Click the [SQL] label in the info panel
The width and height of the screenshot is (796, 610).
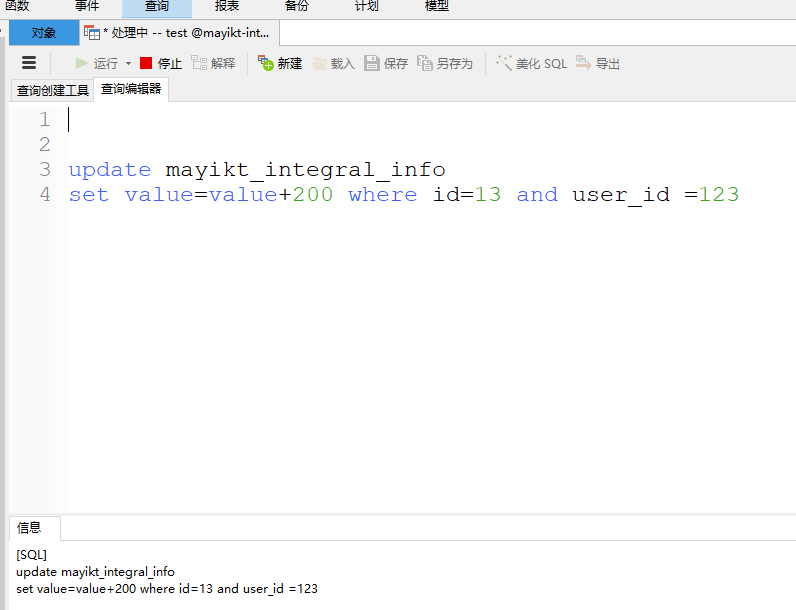31,555
